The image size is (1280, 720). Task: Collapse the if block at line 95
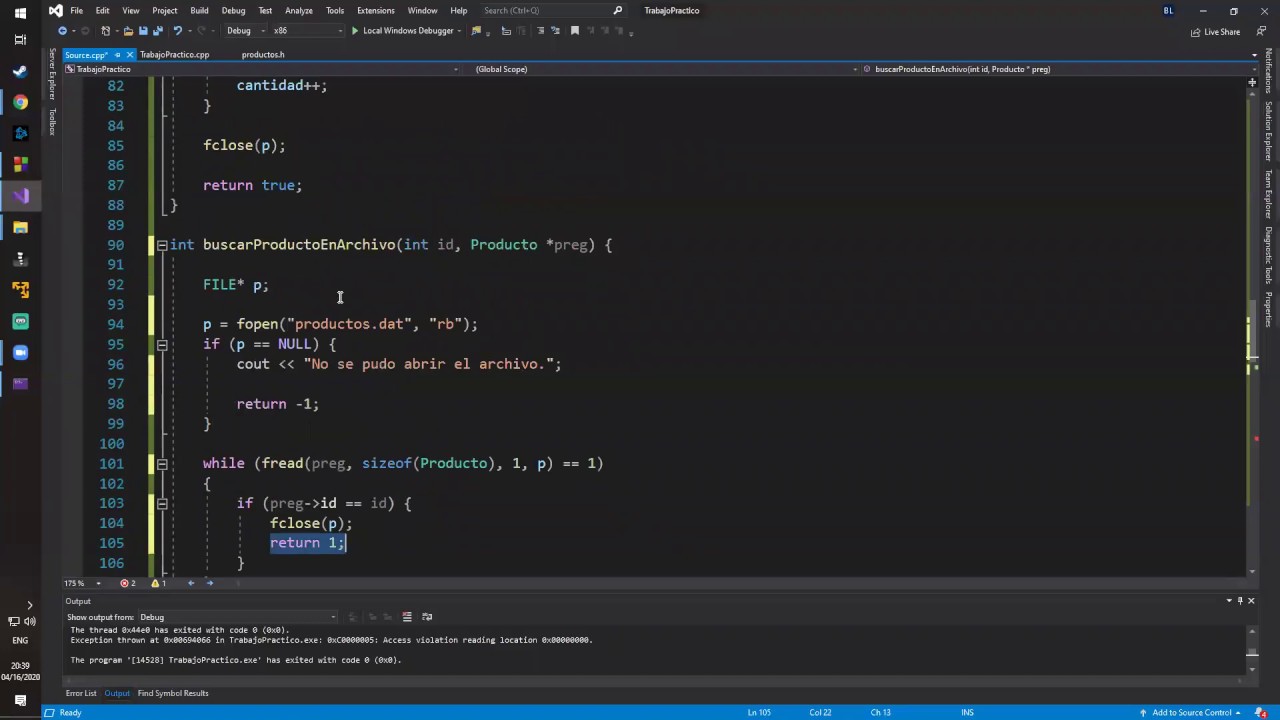[x=161, y=345]
